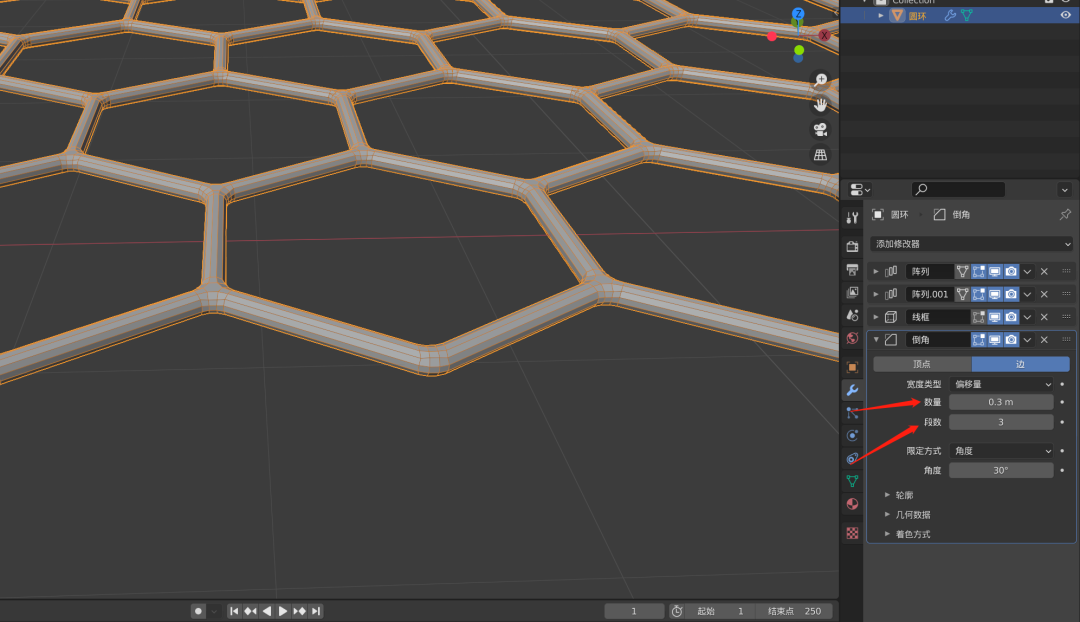1080x622 pixels.
Task: Toggle viewport display for 倒角 modifier
Action: coord(995,340)
